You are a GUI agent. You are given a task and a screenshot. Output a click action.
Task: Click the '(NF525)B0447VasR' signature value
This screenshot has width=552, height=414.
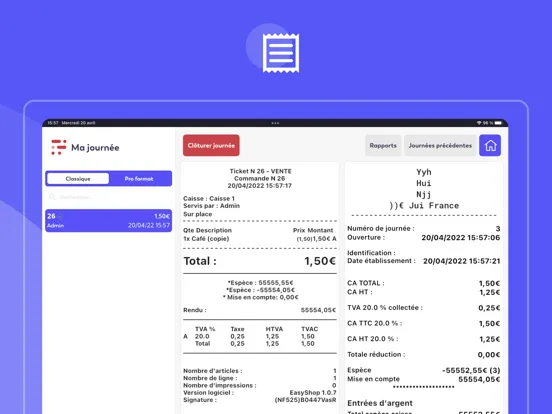point(305,400)
